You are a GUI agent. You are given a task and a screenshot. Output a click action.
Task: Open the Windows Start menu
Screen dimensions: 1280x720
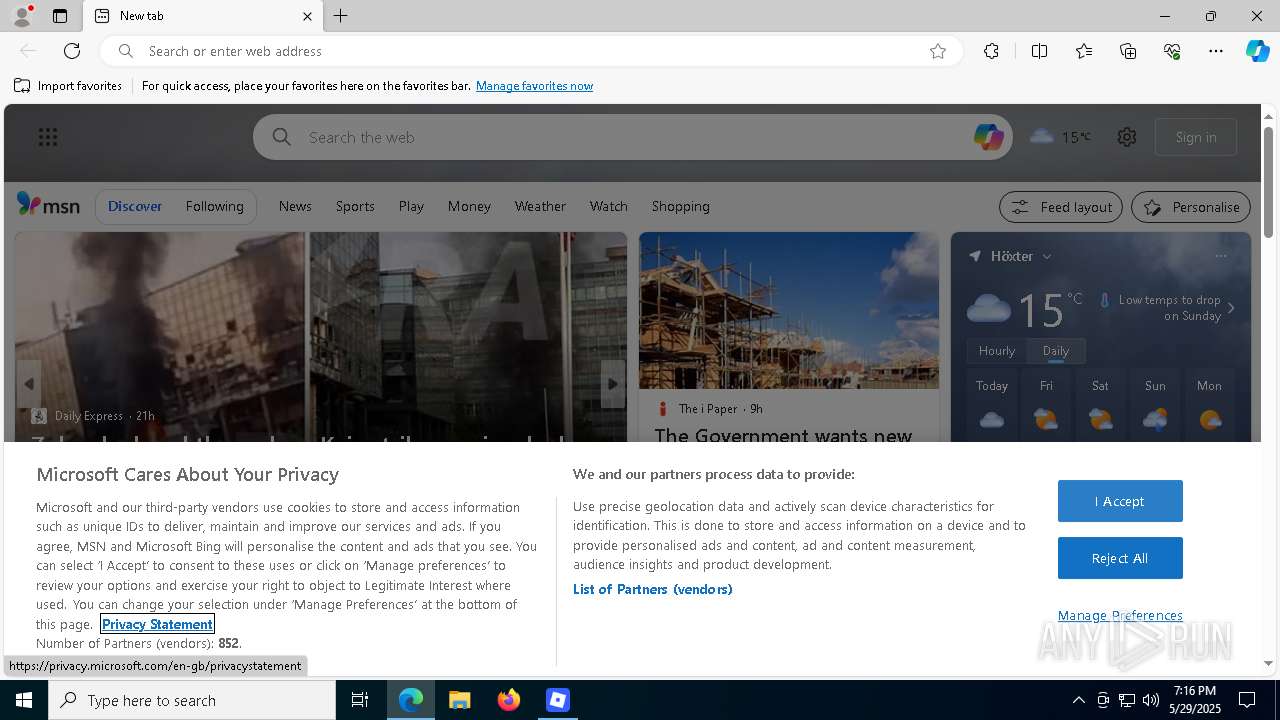[x=24, y=700]
